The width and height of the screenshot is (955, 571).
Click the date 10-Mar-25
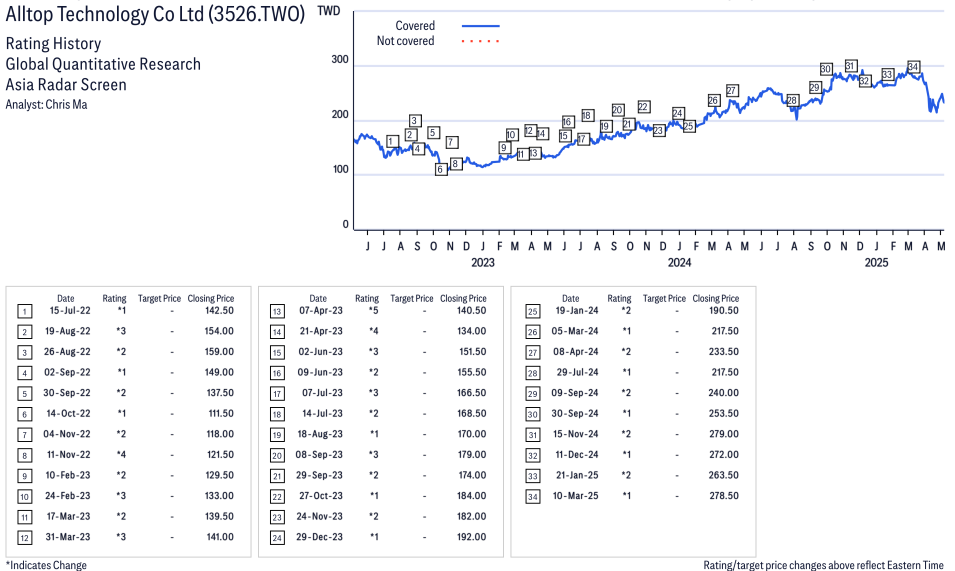coord(576,496)
